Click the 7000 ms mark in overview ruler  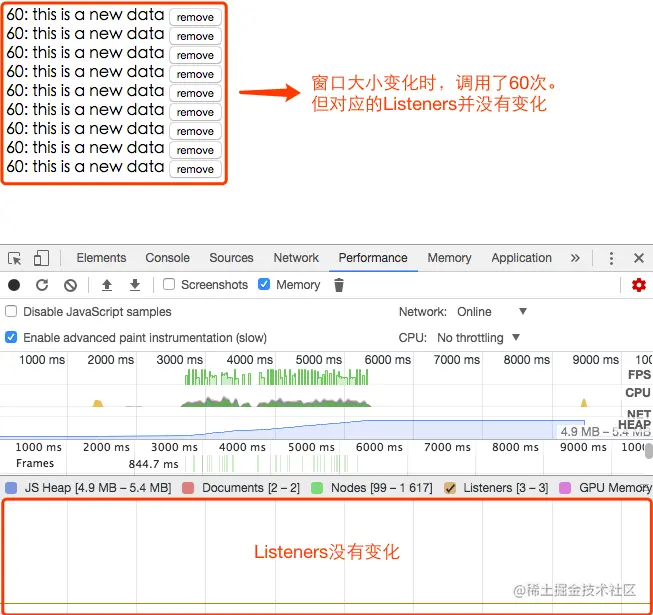point(456,360)
